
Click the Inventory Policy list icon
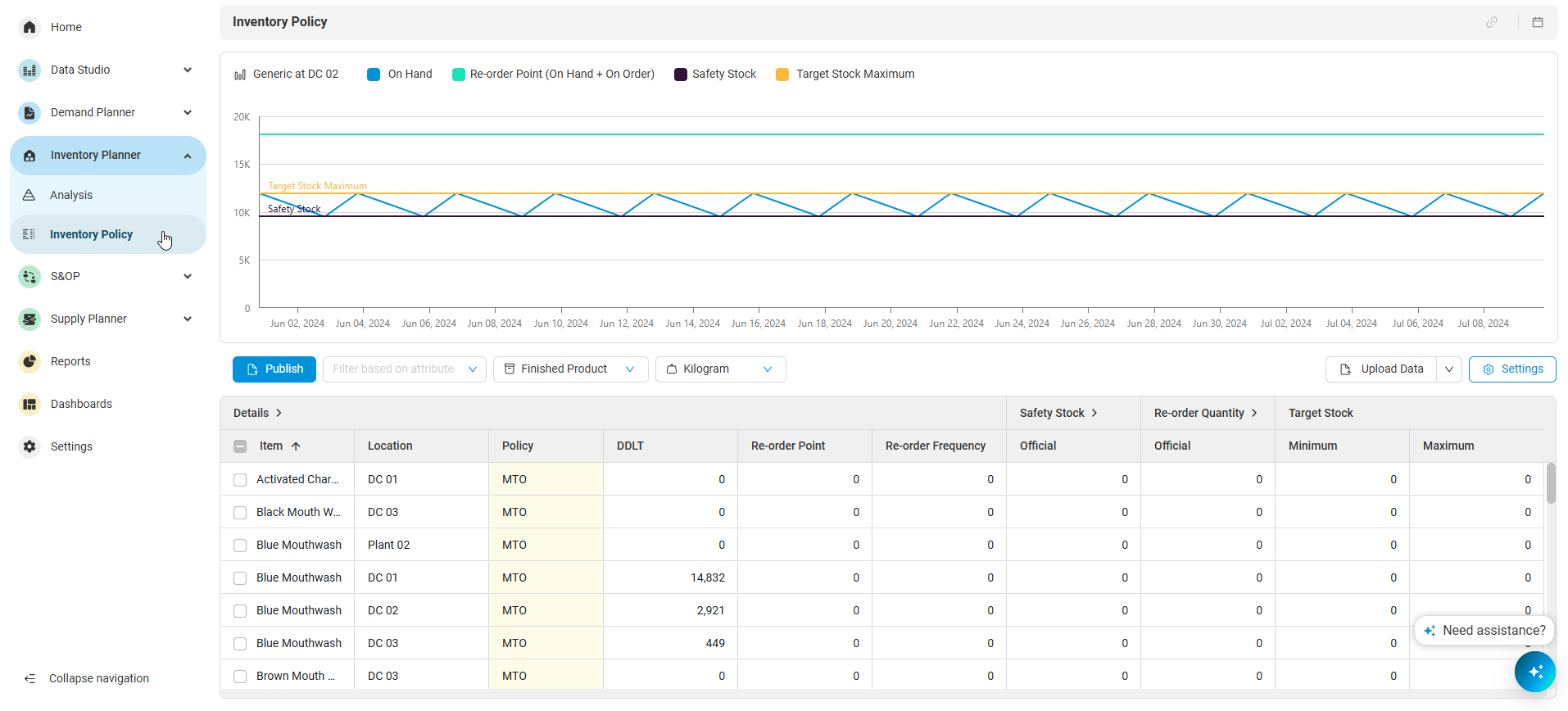(29, 234)
